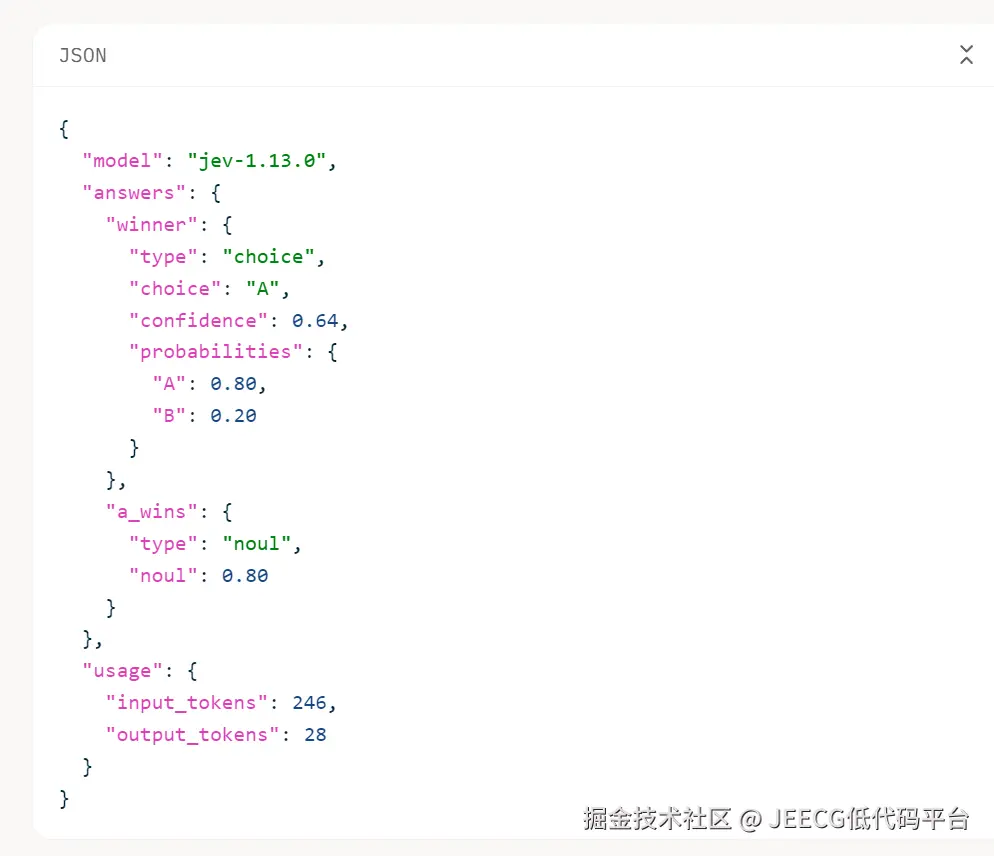Select the output_tokens value 28
Image resolution: width=994 pixels, height=856 pixels.
coord(315,735)
